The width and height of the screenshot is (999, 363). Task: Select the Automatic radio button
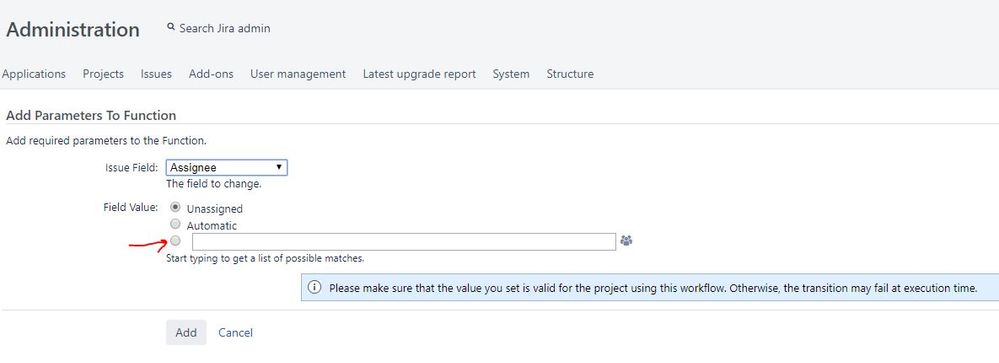point(176,224)
